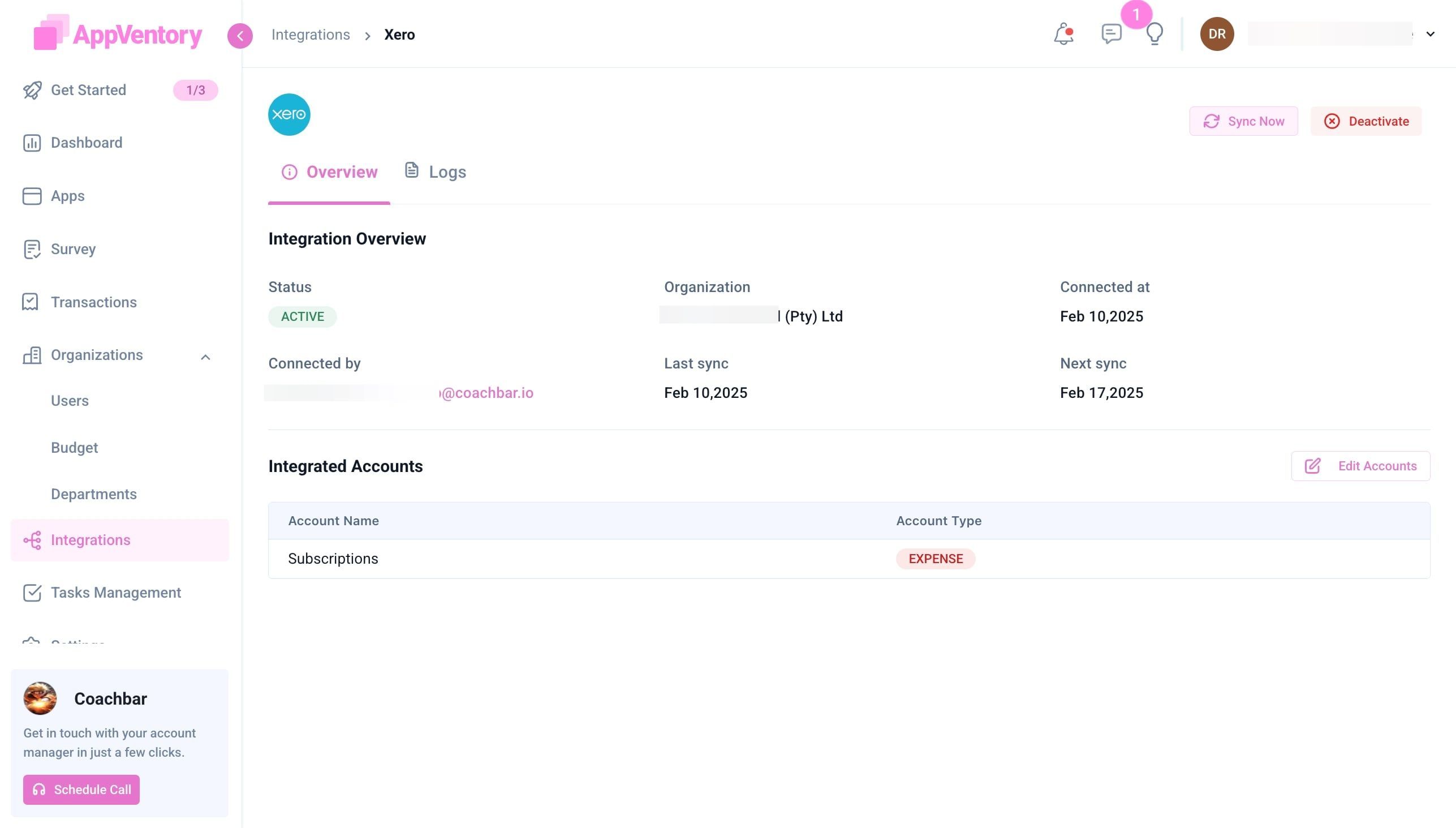Open the coachbar.io email link
Screen dimensions: 1456x828
(x=487, y=393)
